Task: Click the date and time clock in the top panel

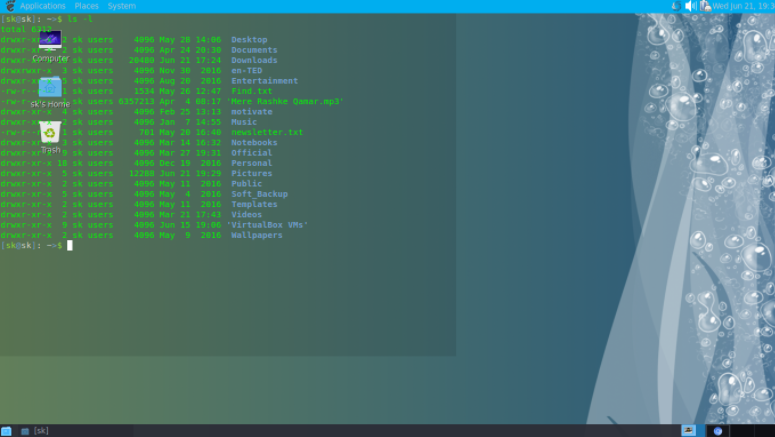Action: click(743, 6)
